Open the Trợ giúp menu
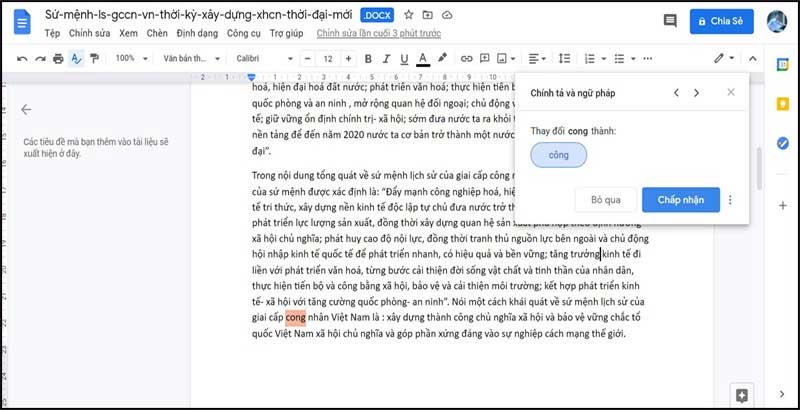The height and width of the screenshot is (410, 800). coord(286,34)
